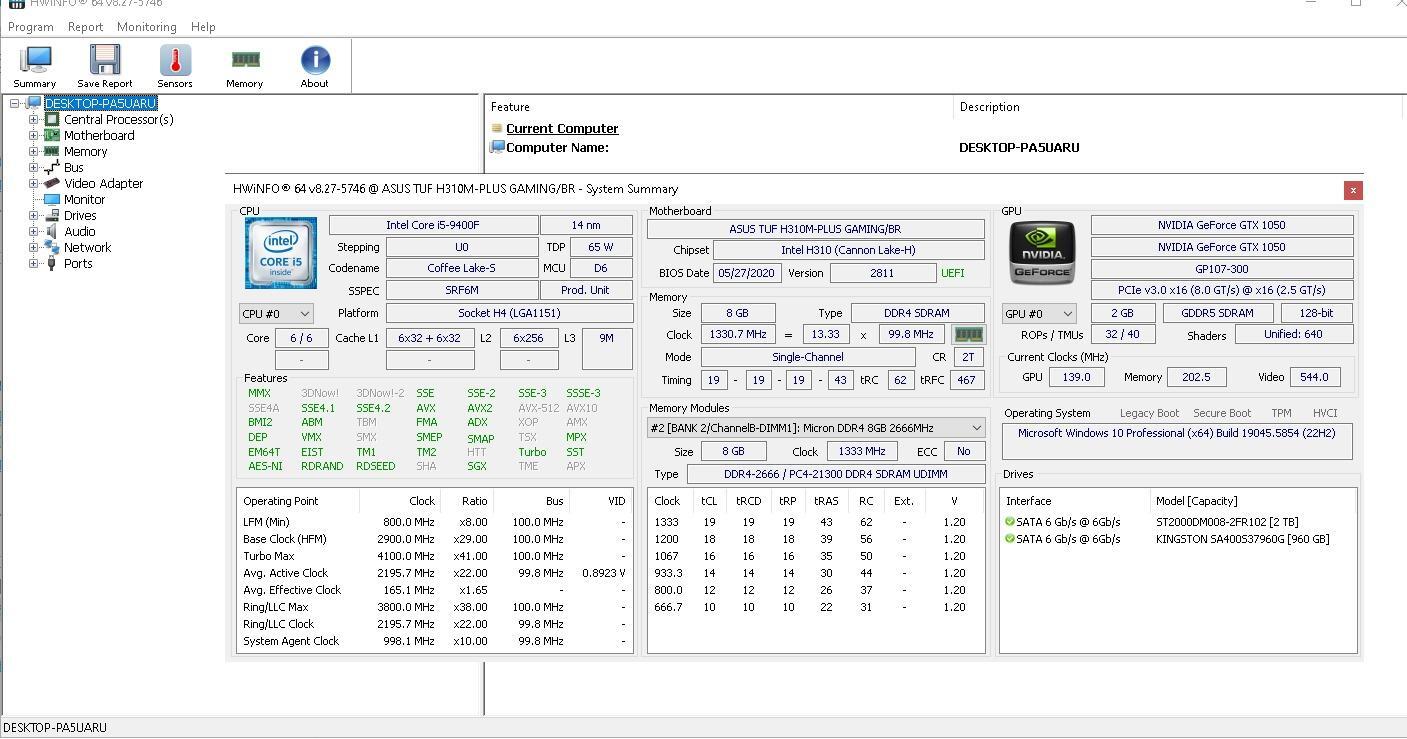
Task: Click the tCL column header
Action: coord(709,501)
